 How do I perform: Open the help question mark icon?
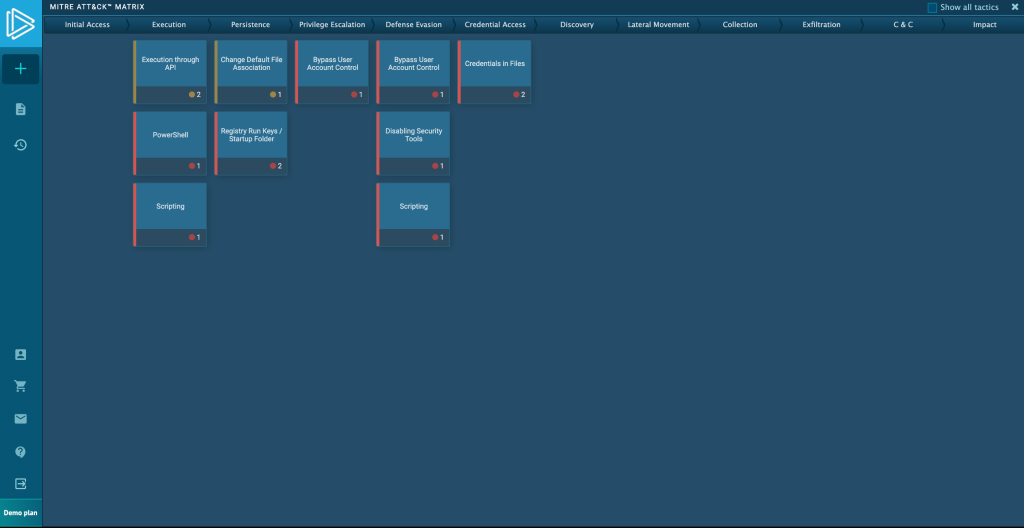20,452
